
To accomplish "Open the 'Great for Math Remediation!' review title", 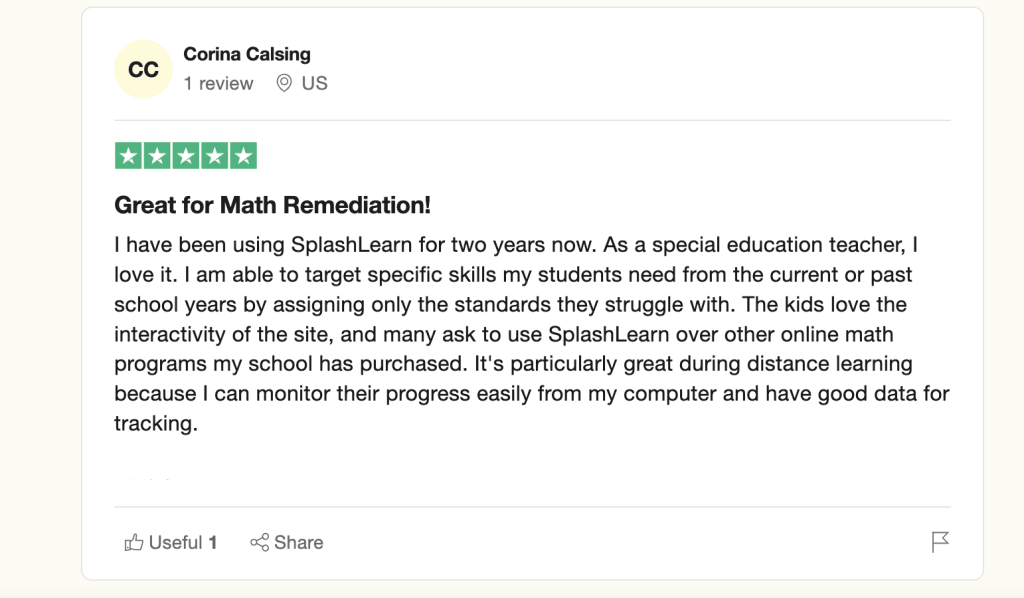I will [x=272, y=206].
